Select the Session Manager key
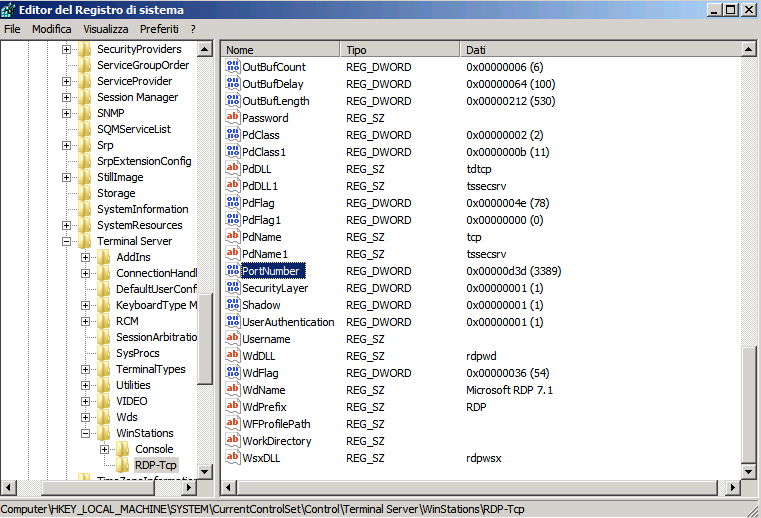This screenshot has width=761, height=518. point(137,97)
